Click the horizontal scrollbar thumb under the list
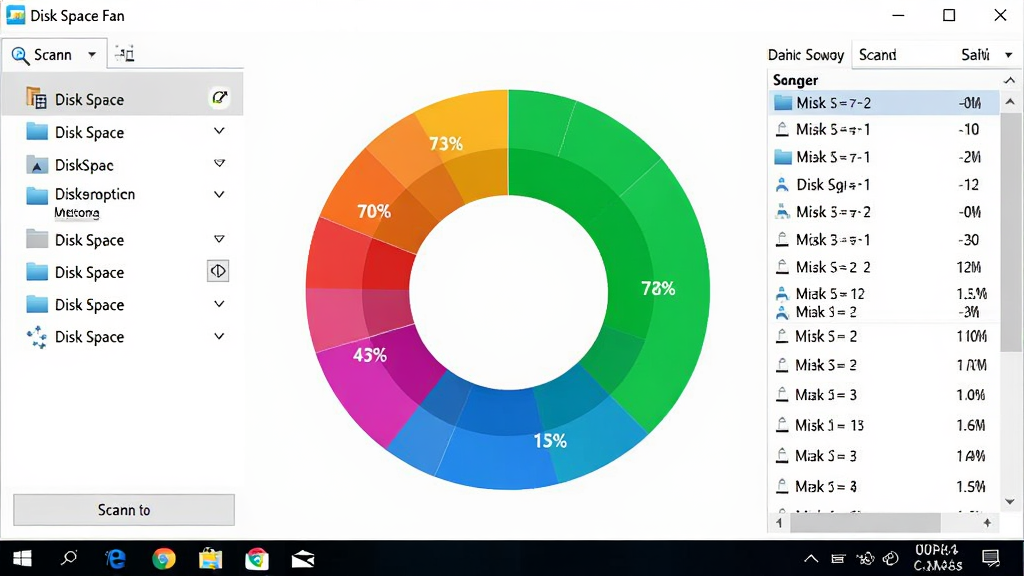The width and height of the screenshot is (1024, 576). 865,522
